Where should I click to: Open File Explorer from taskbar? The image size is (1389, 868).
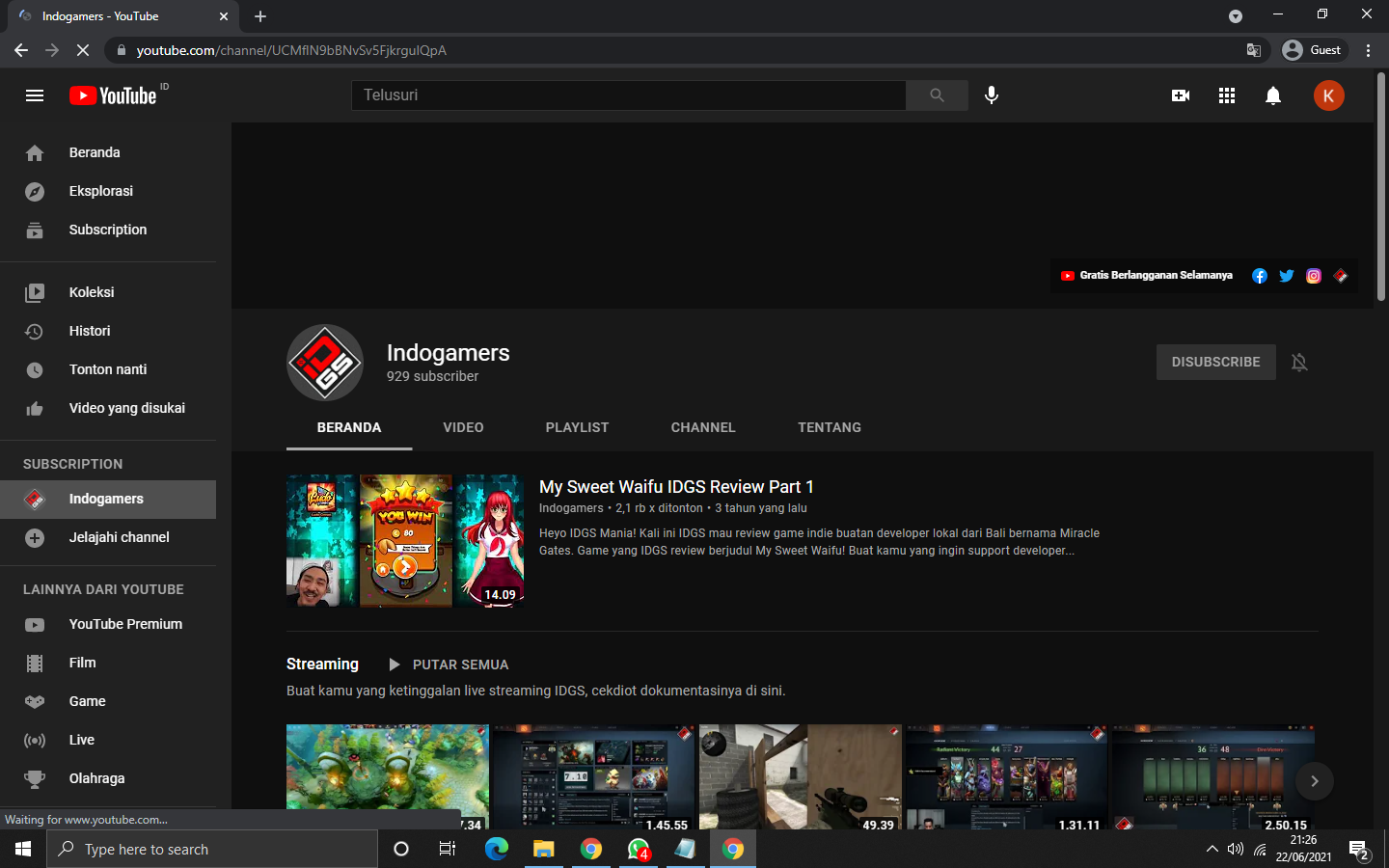(x=543, y=850)
